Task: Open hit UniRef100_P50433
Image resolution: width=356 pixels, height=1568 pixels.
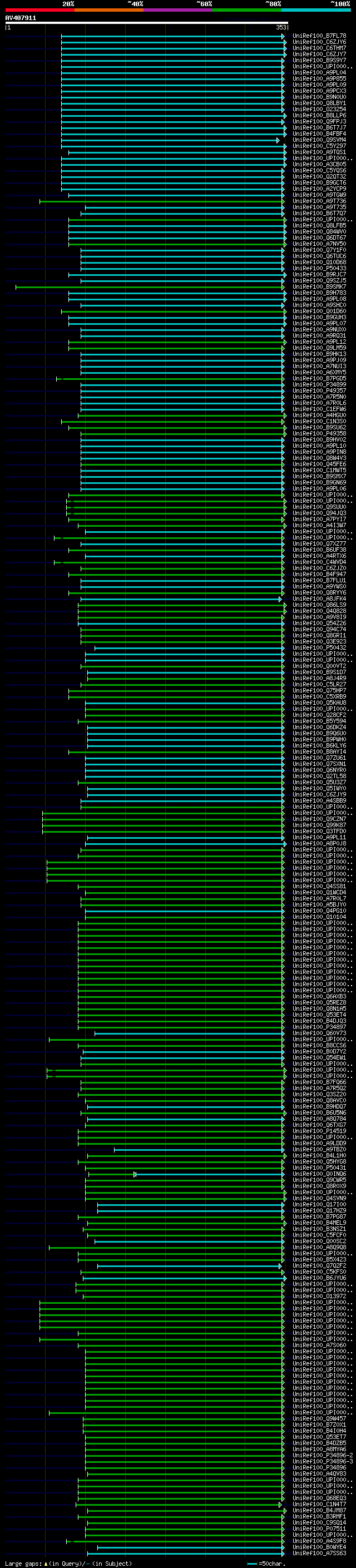Action: pos(319,269)
